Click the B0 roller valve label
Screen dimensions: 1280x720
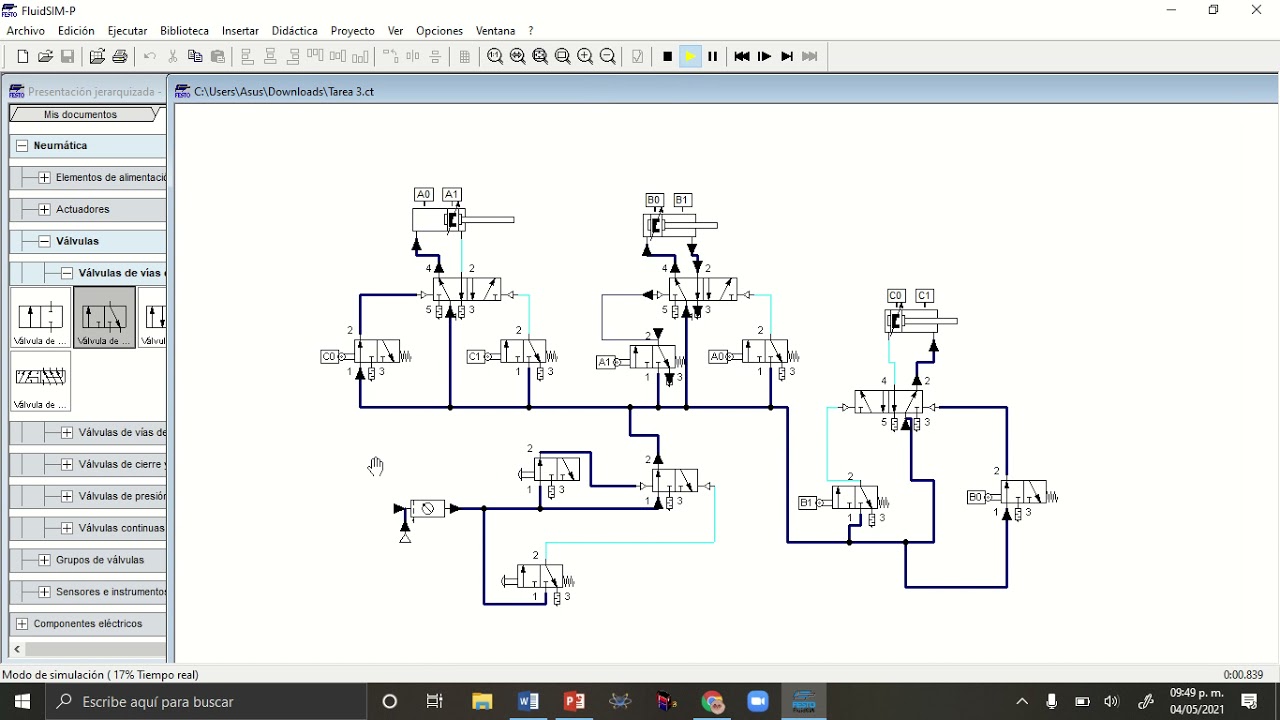click(x=976, y=497)
